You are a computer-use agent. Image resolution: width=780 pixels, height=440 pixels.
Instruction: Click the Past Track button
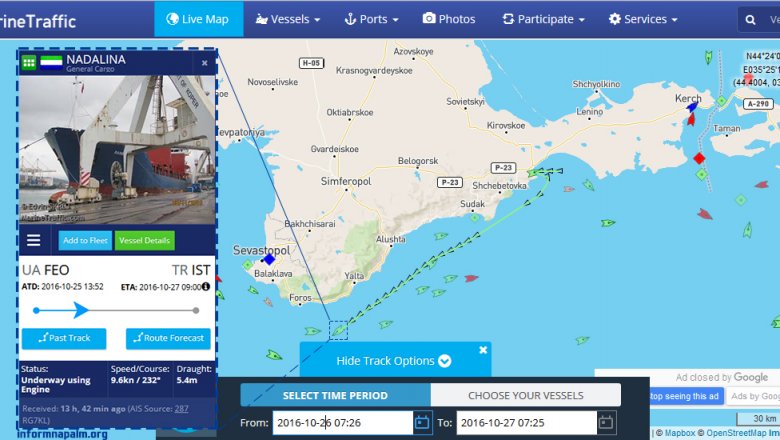(x=64, y=338)
